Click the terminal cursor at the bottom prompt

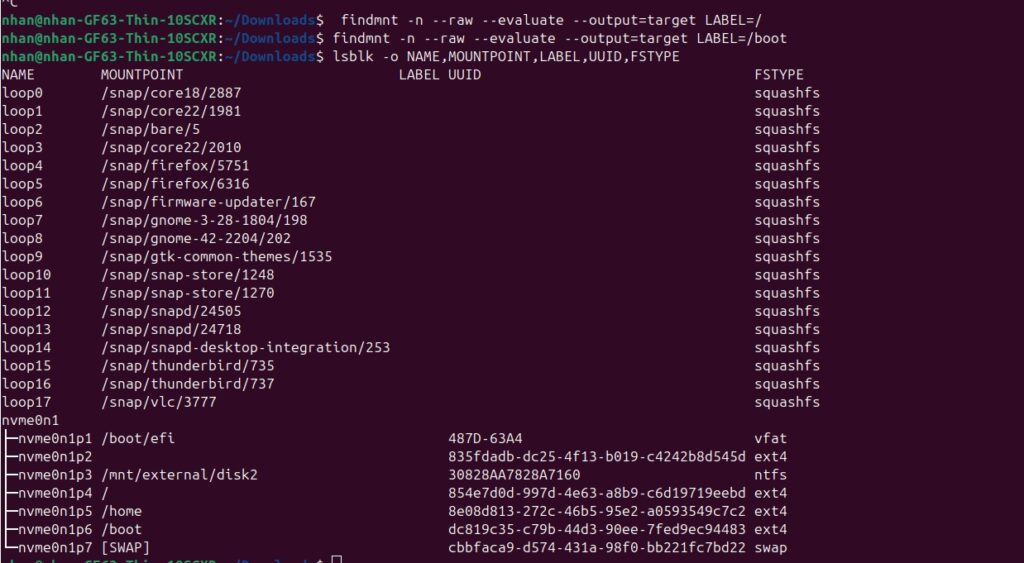pyautogui.click(x=337, y=559)
